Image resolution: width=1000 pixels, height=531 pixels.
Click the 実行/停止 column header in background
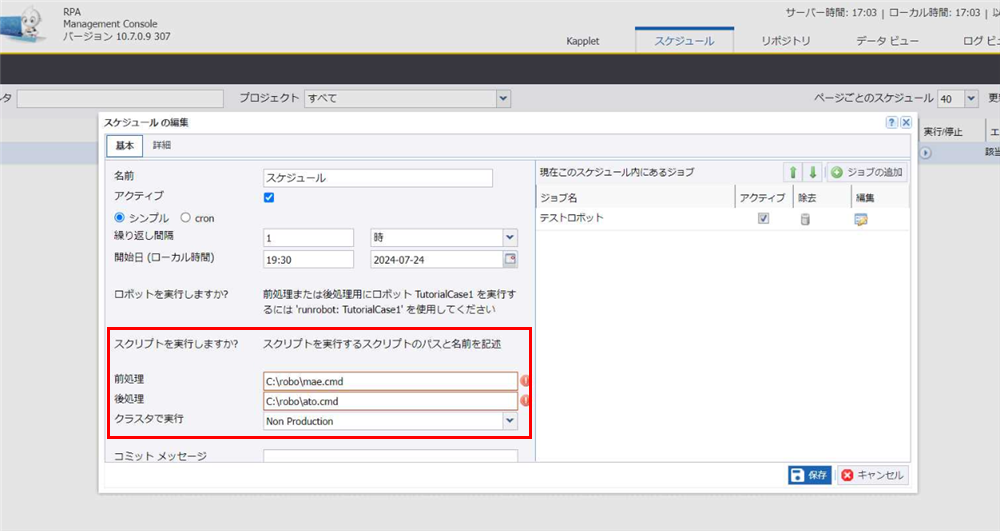(952, 132)
